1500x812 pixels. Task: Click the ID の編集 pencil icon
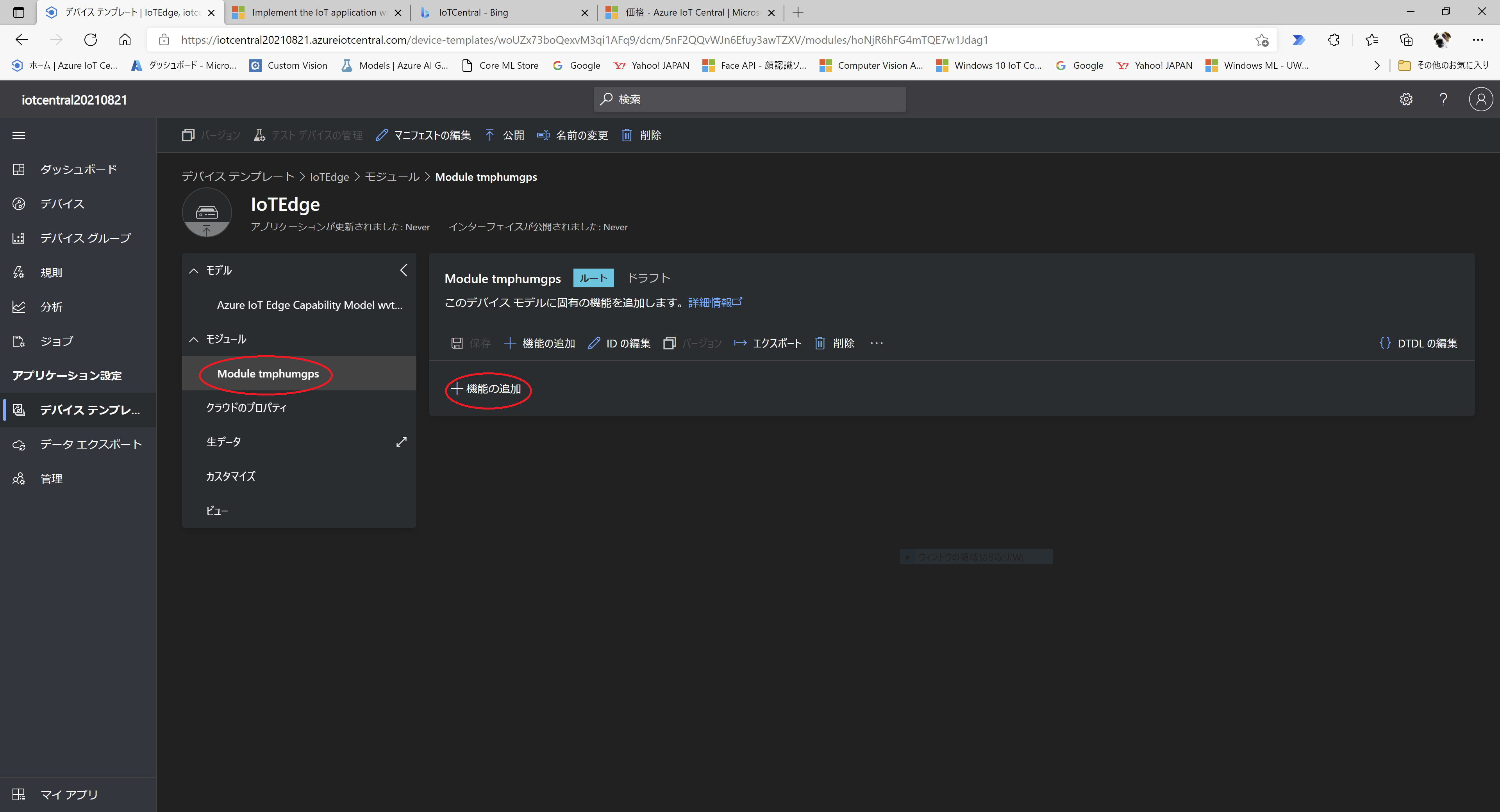593,344
